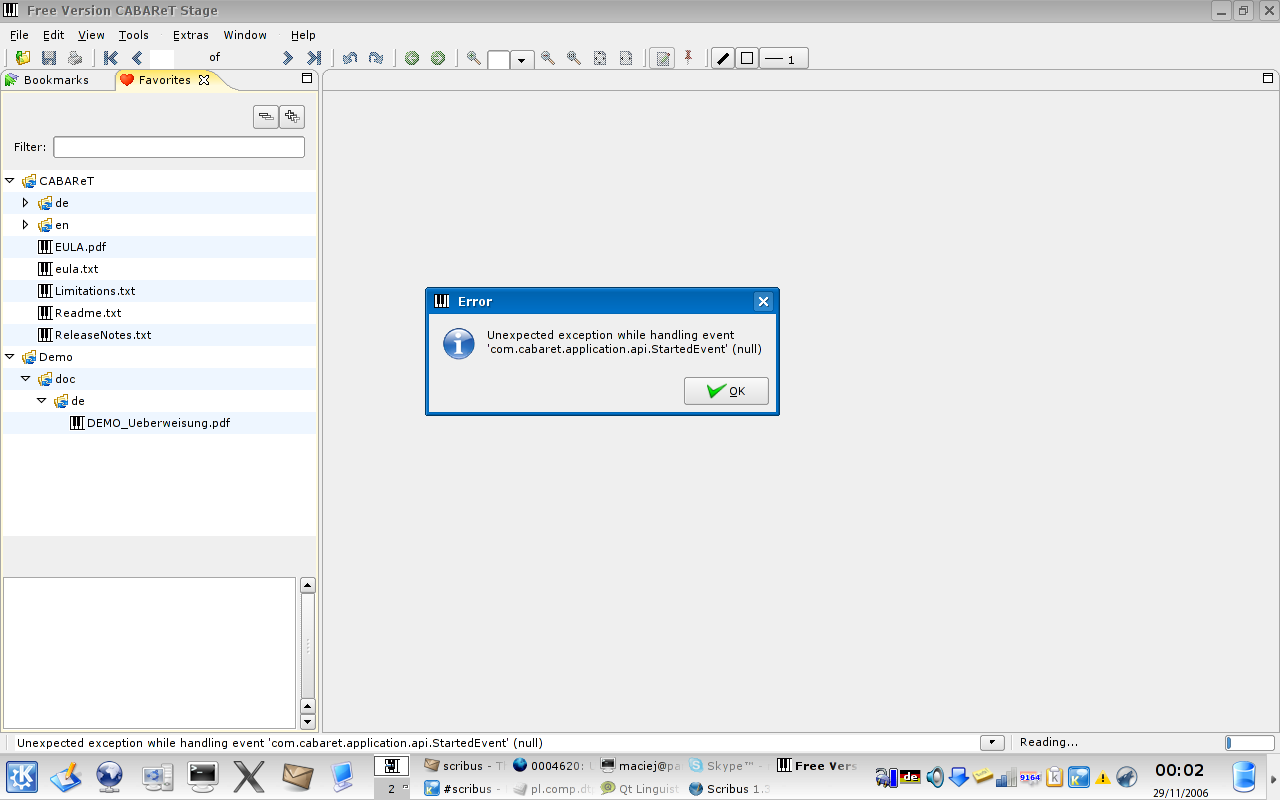Switch to the Bookmarks tab
The image size is (1280, 800).
(x=56, y=80)
